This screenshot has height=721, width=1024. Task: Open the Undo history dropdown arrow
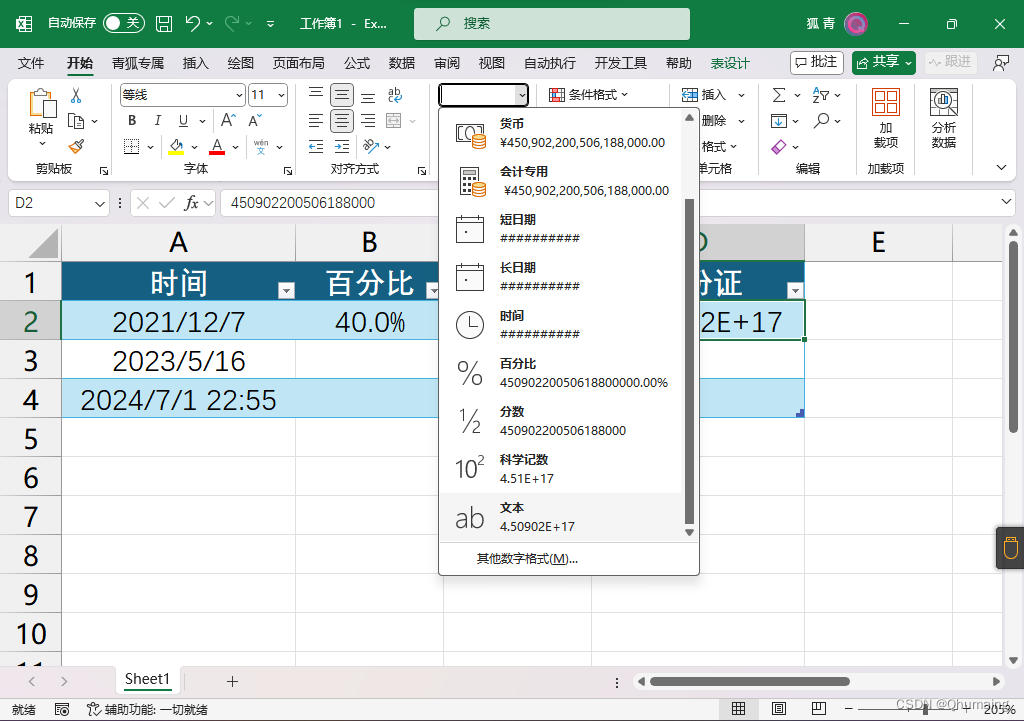point(210,24)
